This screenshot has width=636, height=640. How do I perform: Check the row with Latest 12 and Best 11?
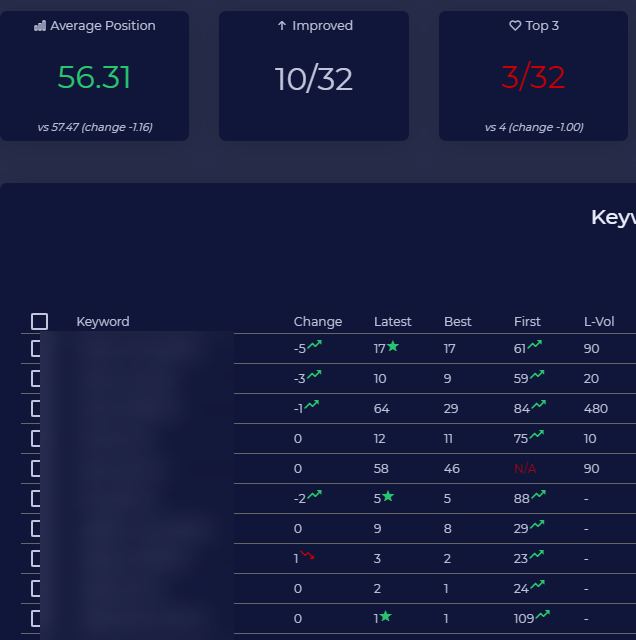[36, 439]
